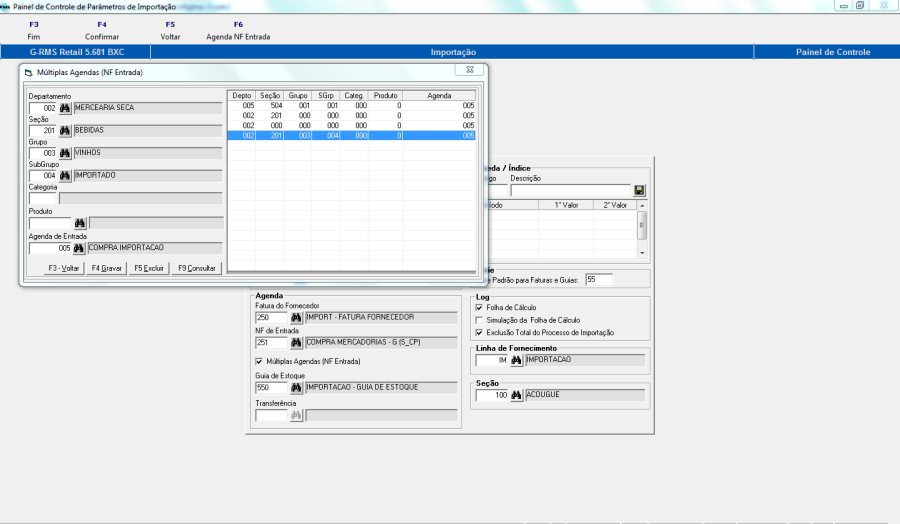The image size is (900, 524).
Task: Click index Descrição input field
Action: (571, 190)
